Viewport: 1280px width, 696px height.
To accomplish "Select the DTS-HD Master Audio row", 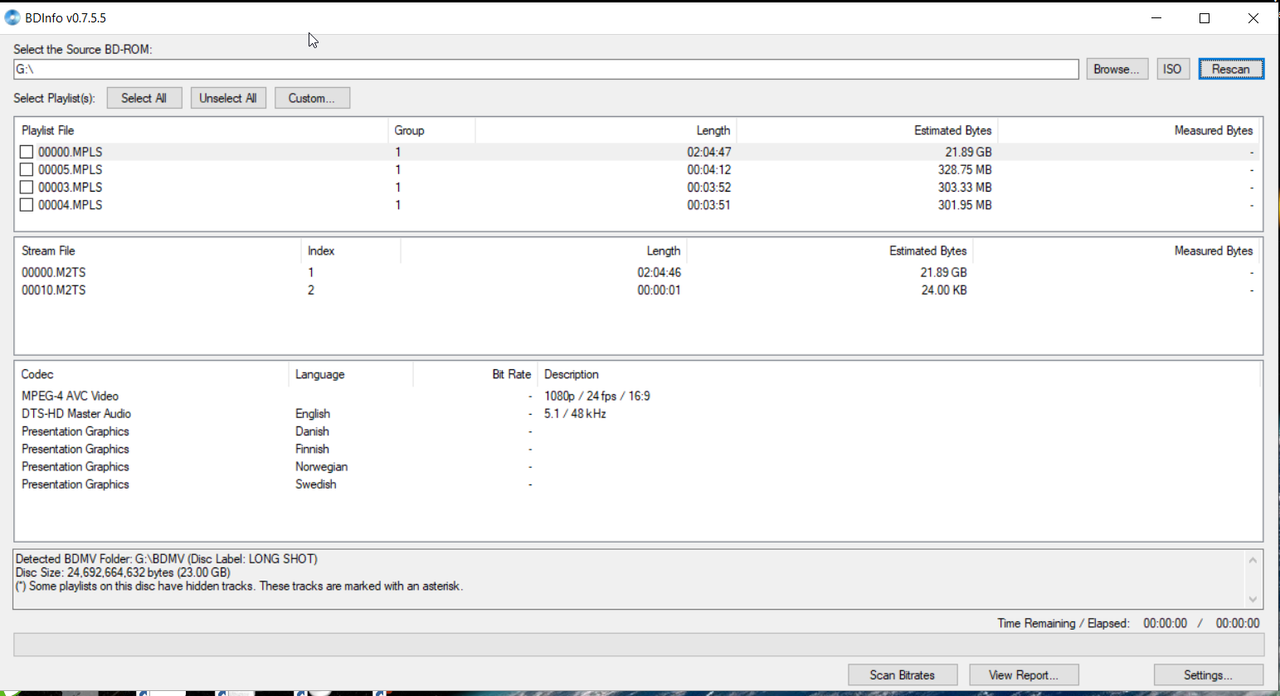I will (x=638, y=414).
